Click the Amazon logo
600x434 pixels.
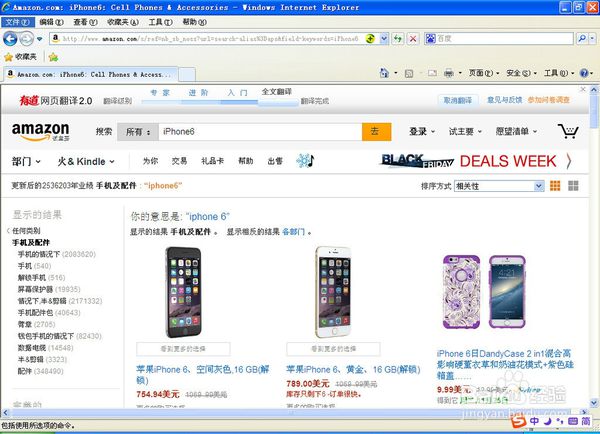coord(41,132)
